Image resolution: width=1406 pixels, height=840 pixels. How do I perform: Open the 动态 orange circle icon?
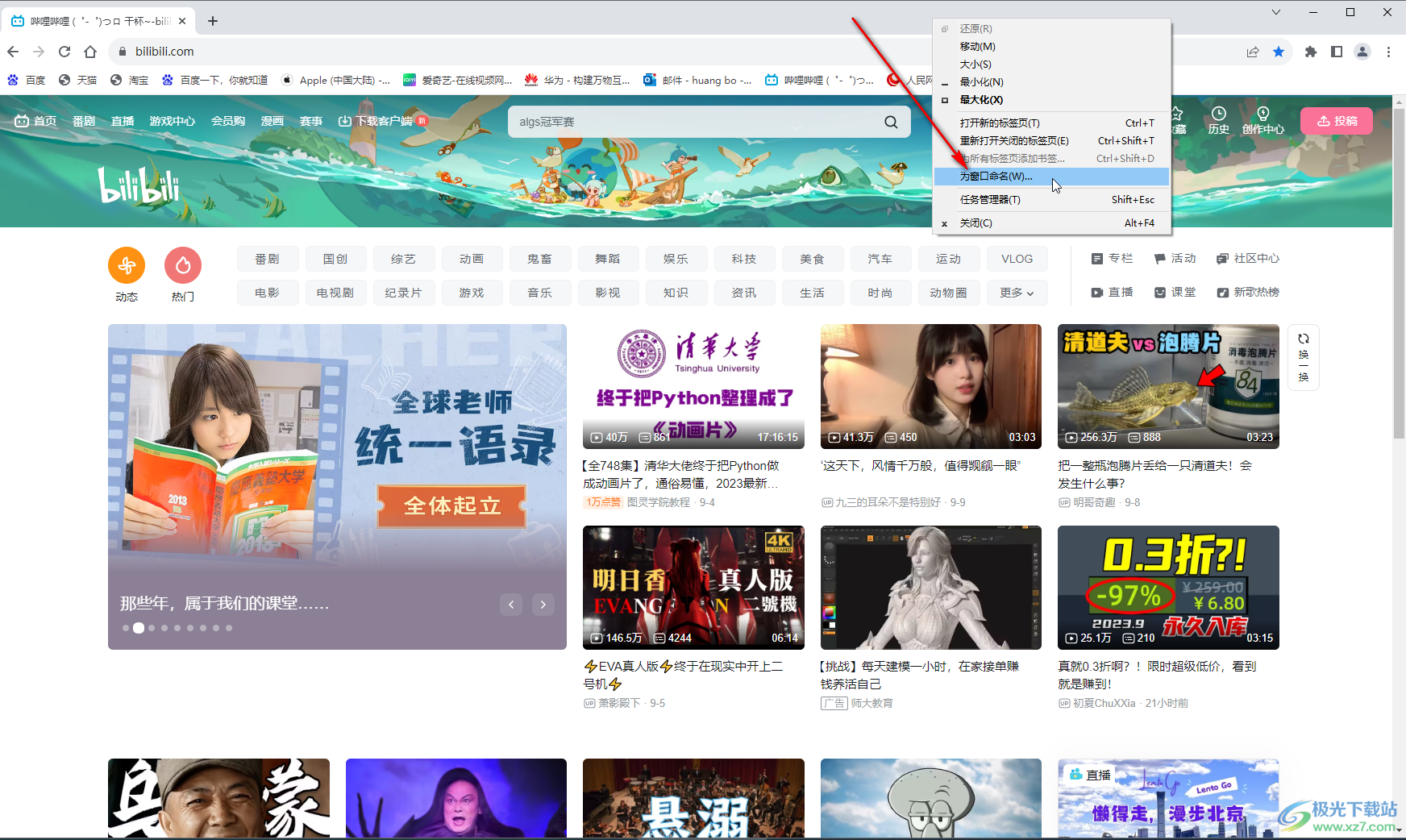(x=127, y=265)
